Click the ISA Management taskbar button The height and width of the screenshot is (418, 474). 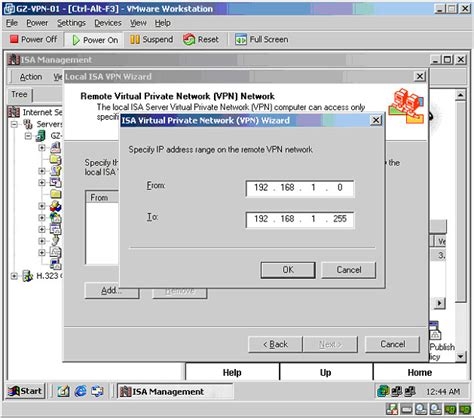[x=175, y=391]
